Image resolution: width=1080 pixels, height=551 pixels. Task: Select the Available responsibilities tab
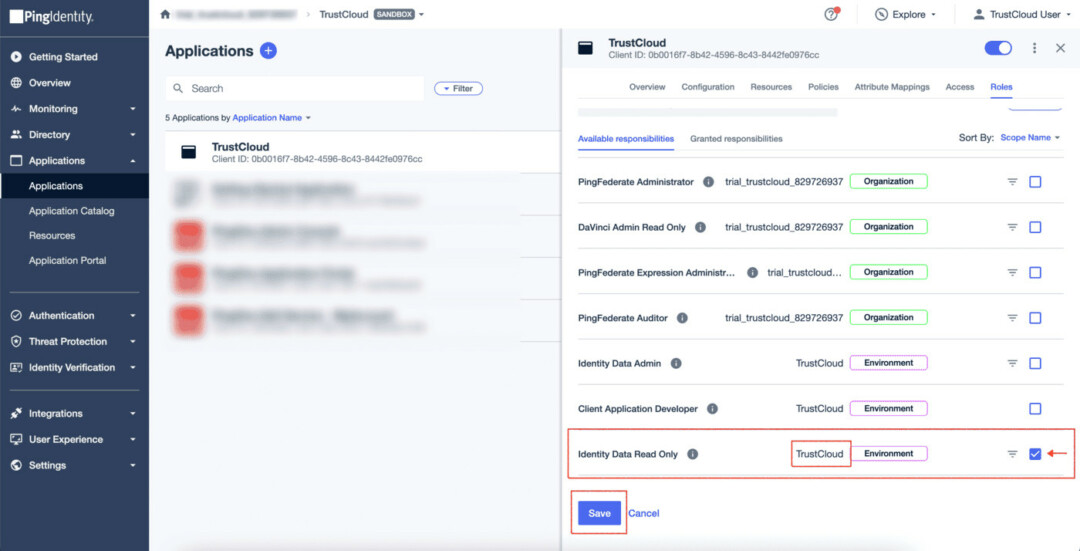[625, 138]
